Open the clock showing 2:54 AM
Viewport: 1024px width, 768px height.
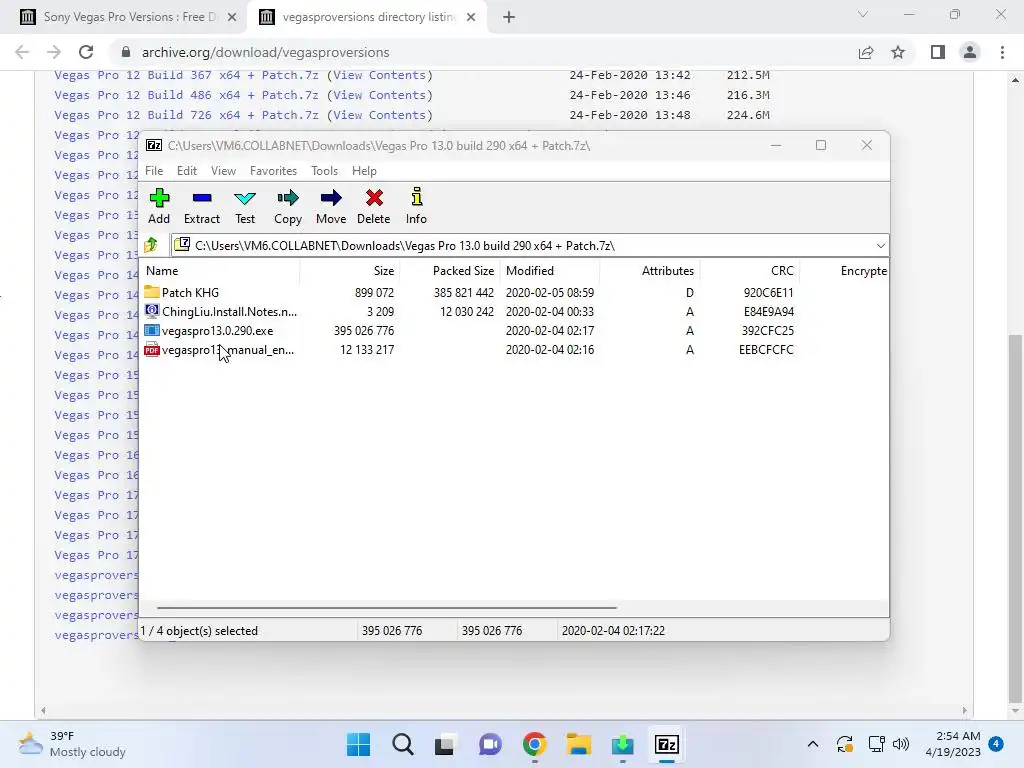[953, 744]
